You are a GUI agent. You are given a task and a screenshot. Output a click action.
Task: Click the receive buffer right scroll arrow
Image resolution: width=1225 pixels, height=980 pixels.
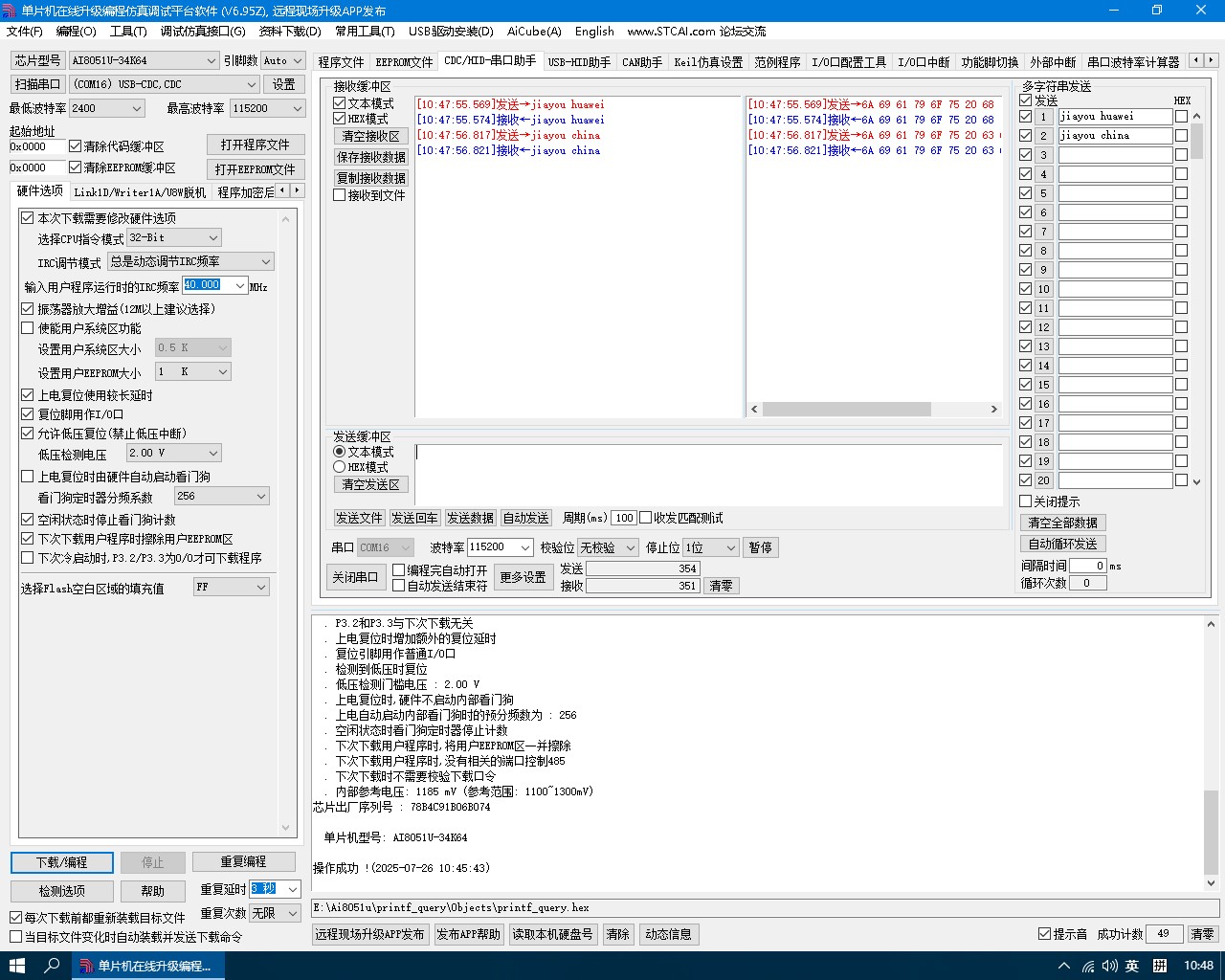coord(993,409)
